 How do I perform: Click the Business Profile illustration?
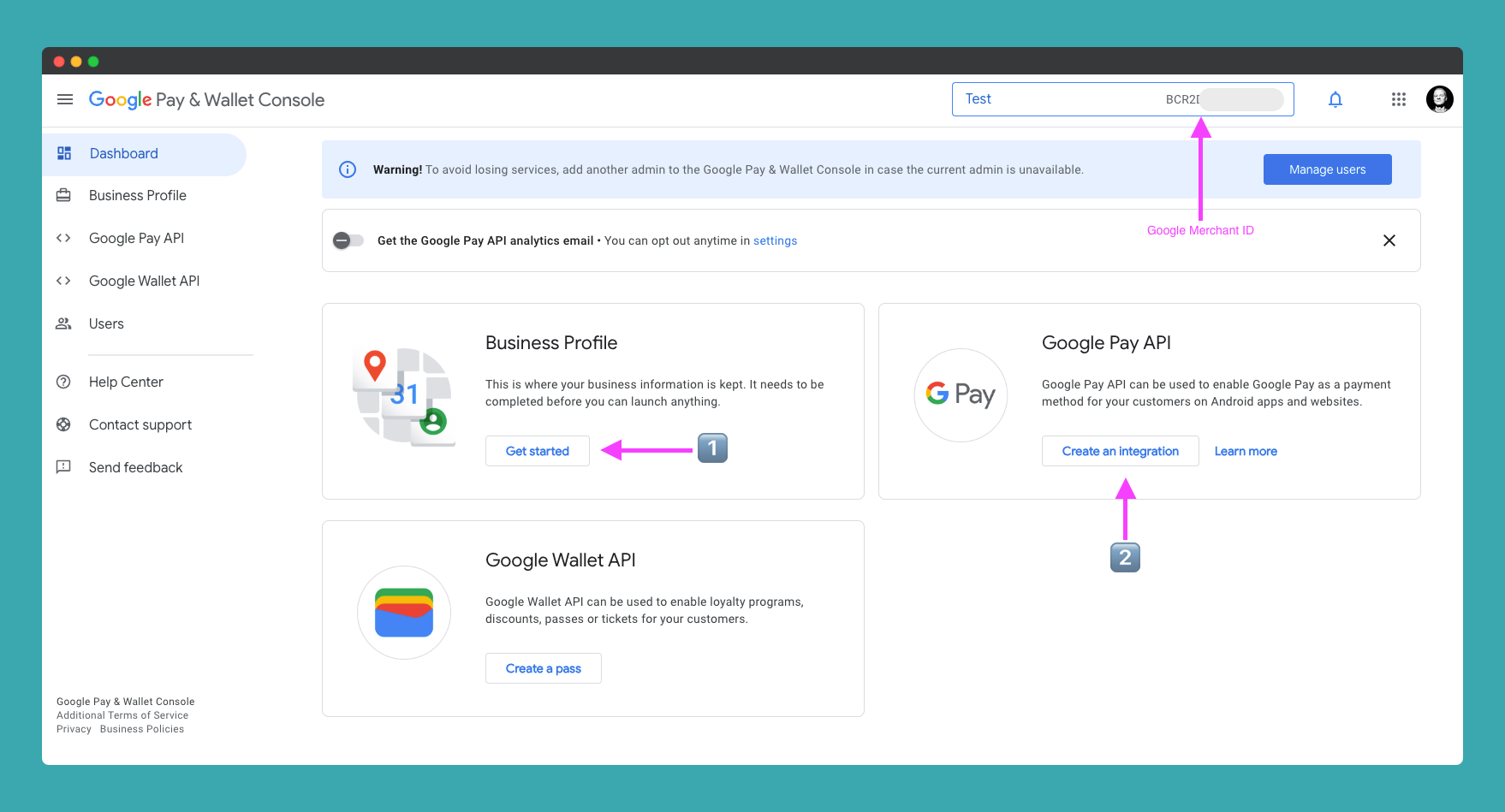tap(404, 395)
